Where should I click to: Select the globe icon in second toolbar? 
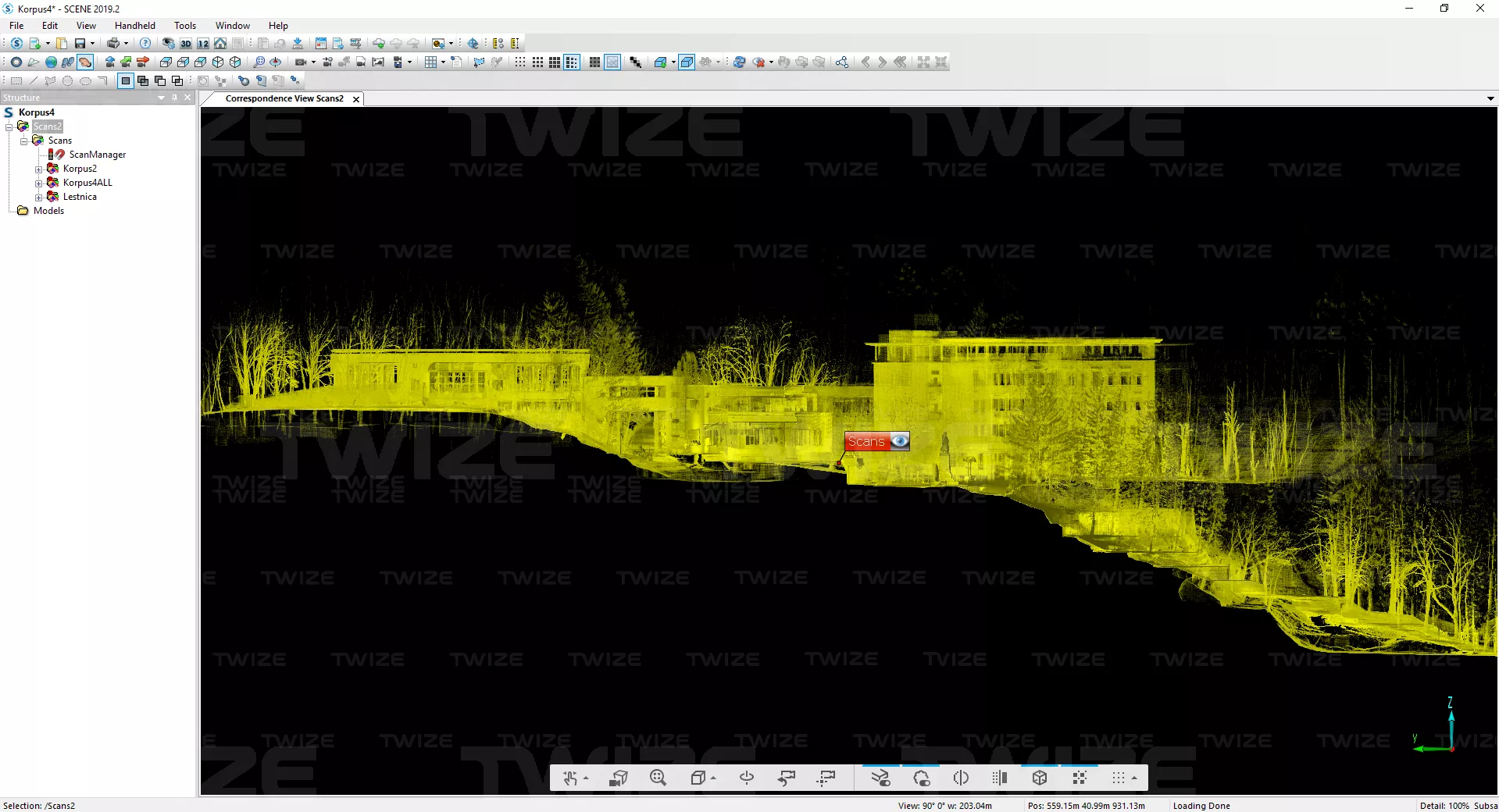click(51, 62)
